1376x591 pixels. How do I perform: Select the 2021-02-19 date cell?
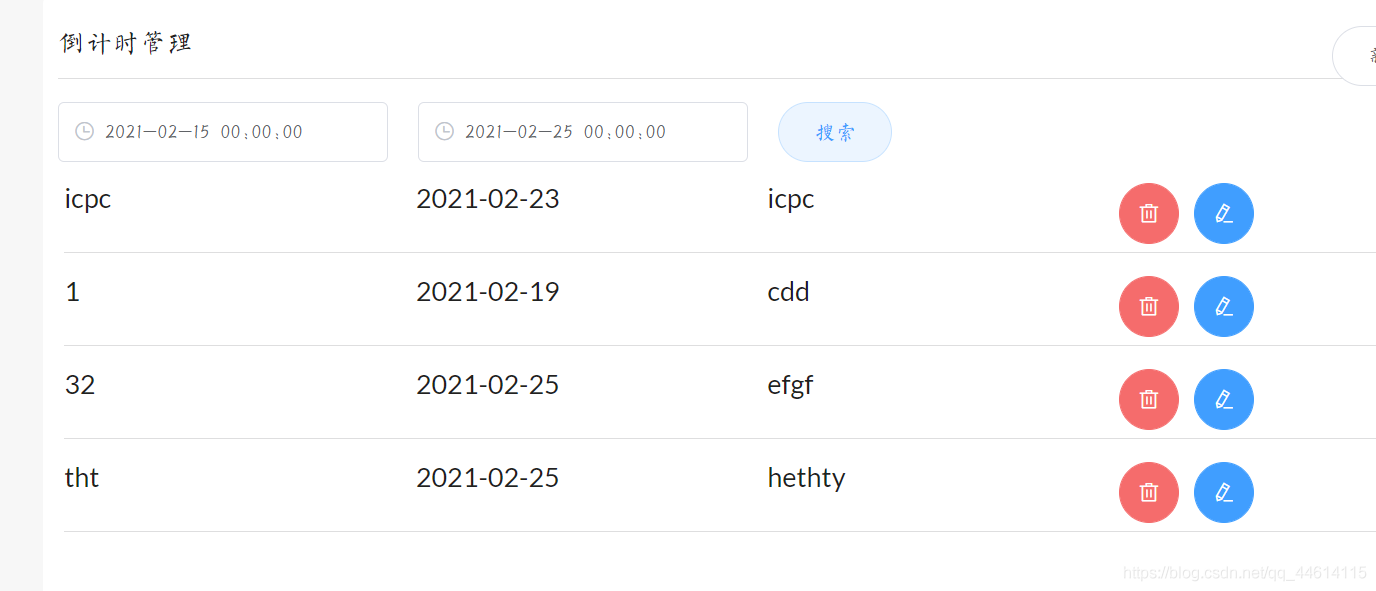point(487,292)
